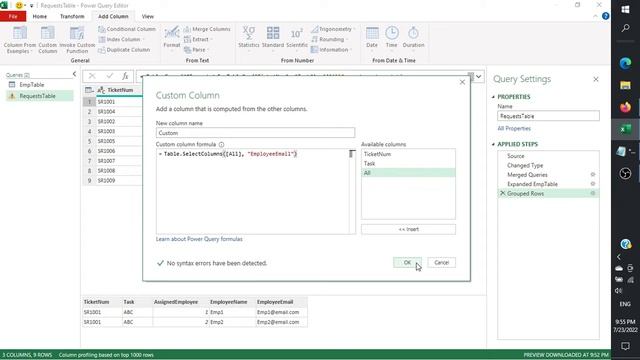The image size is (640, 360).
Task: Open taskbar search icon
Action: 625,28
